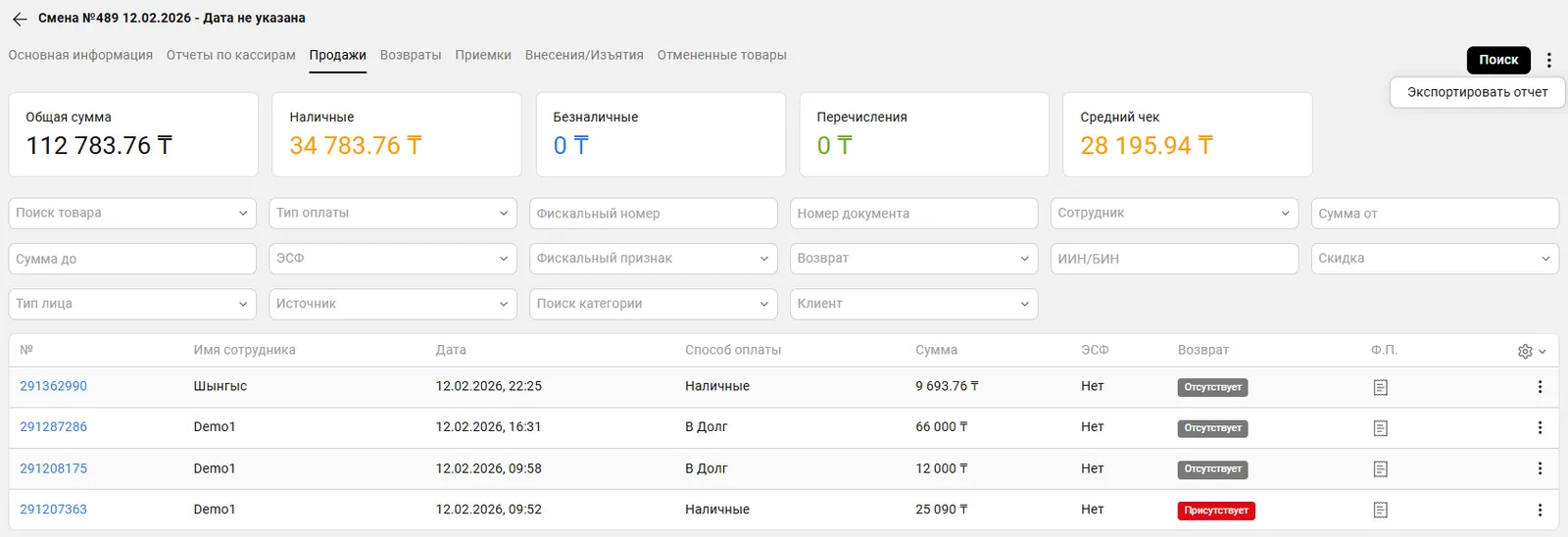Open row actions menu for sale 291208175
This screenshot has width=1568, height=537.
pyautogui.click(x=1540, y=469)
